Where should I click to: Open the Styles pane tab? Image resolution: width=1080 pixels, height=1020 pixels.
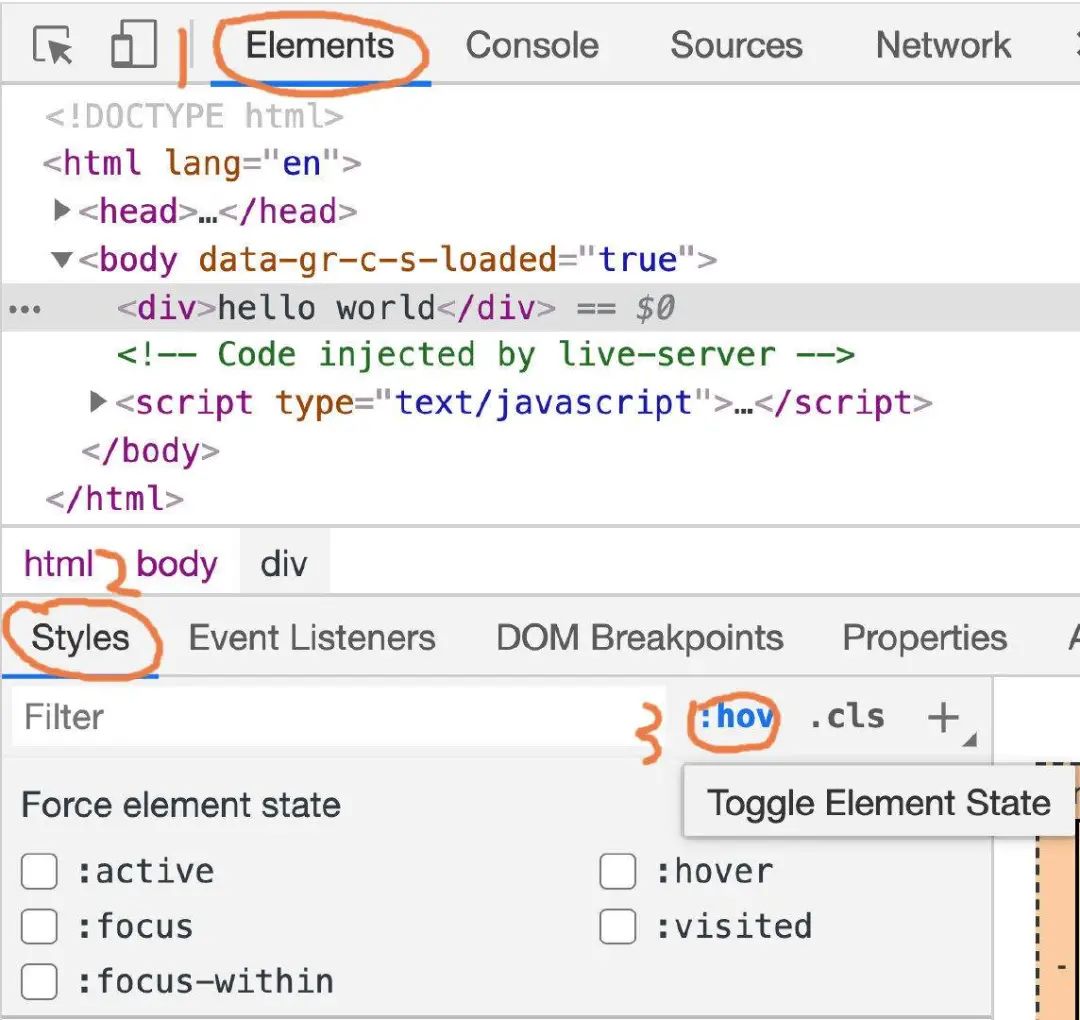click(81, 638)
